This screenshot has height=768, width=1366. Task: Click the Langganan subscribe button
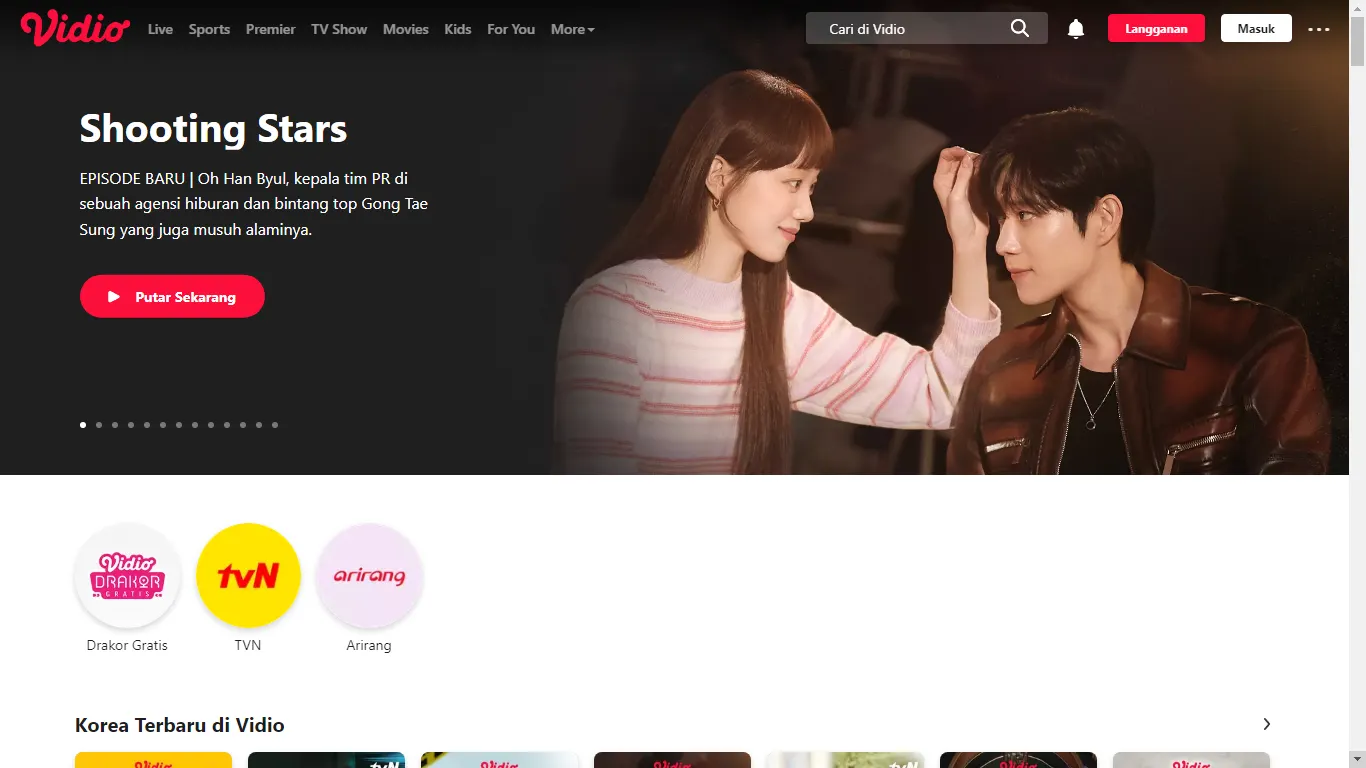(x=1156, y=28)
